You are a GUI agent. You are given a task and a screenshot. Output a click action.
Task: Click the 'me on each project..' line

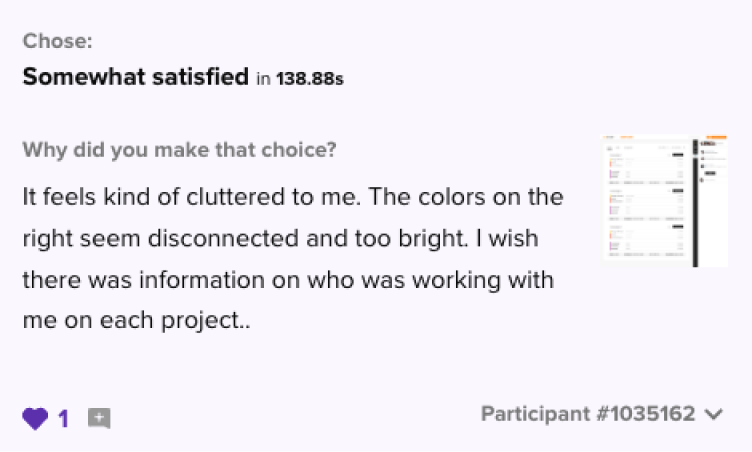pos(137,321)
